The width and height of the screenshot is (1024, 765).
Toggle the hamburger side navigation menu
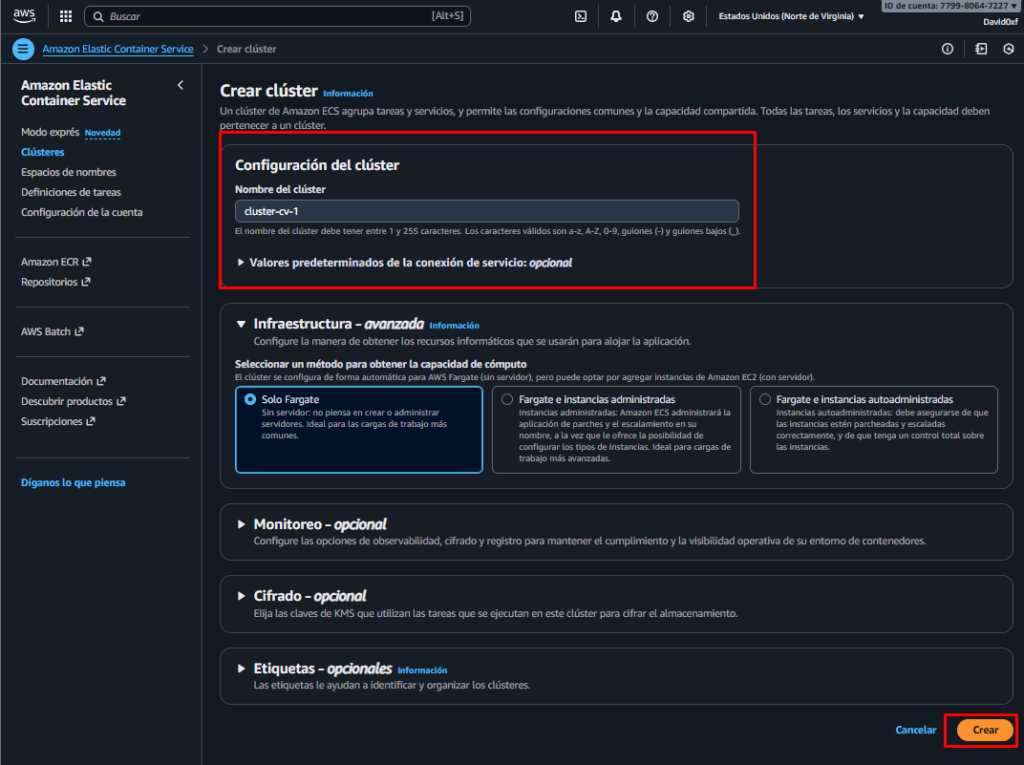tap(23, 49)
